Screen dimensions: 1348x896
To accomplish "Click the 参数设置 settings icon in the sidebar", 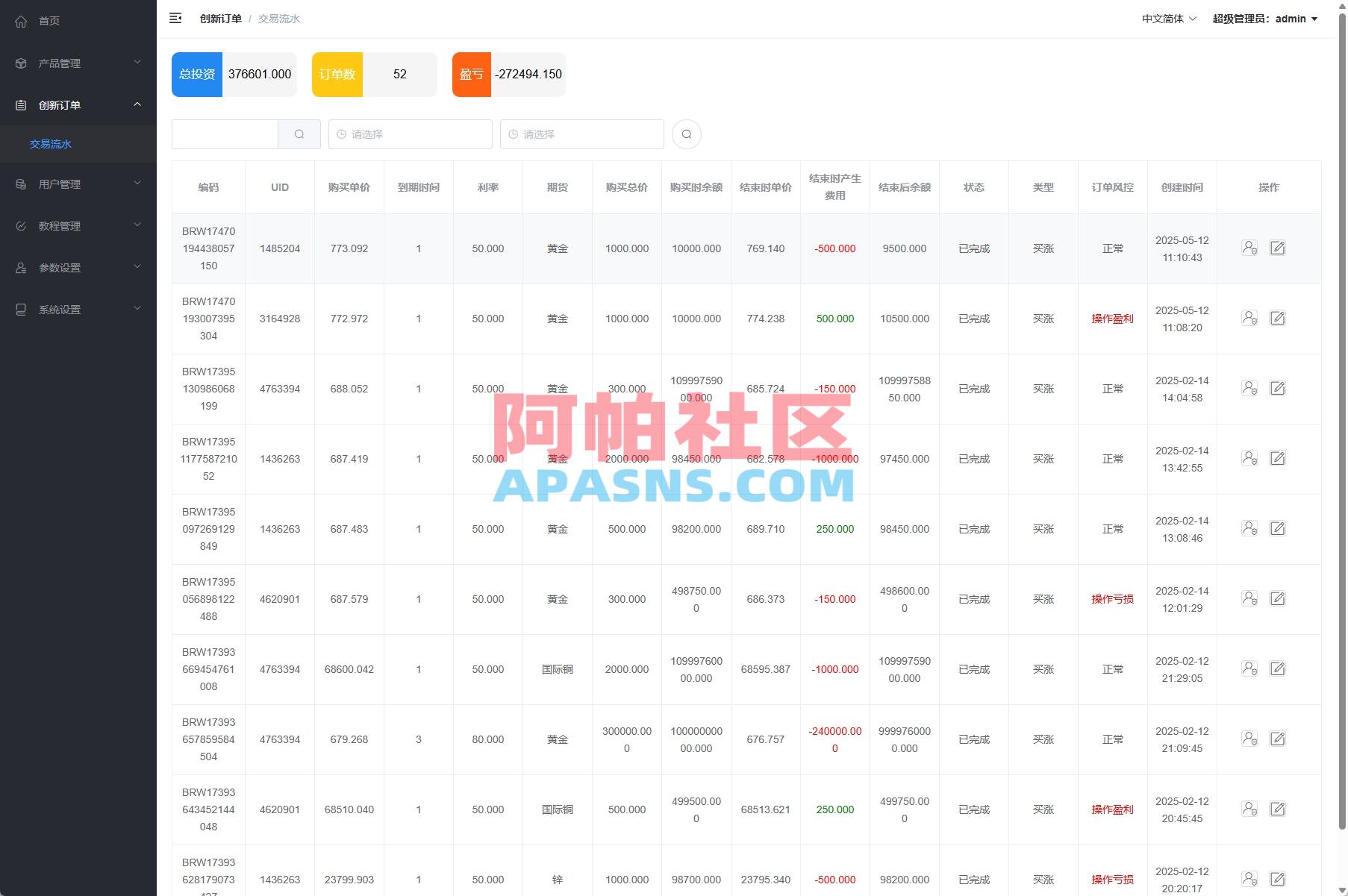I will tap(21, 267).
